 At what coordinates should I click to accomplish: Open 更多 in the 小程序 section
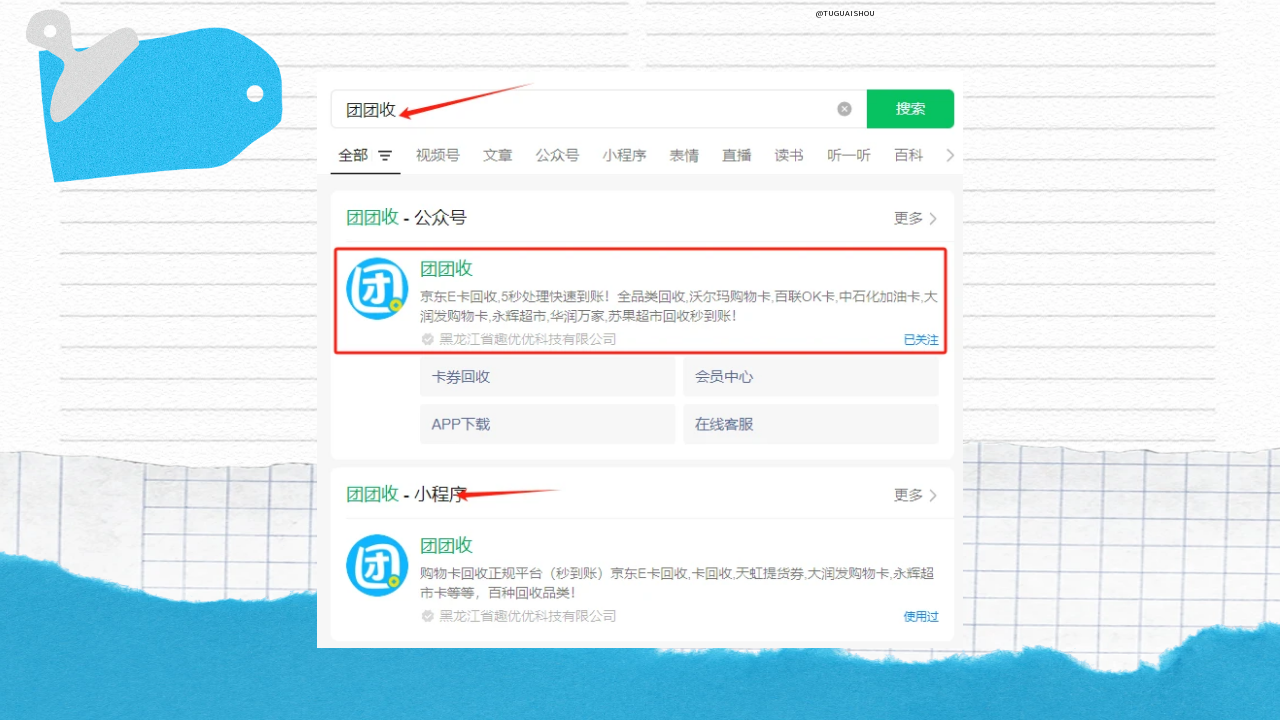(915, 495)
